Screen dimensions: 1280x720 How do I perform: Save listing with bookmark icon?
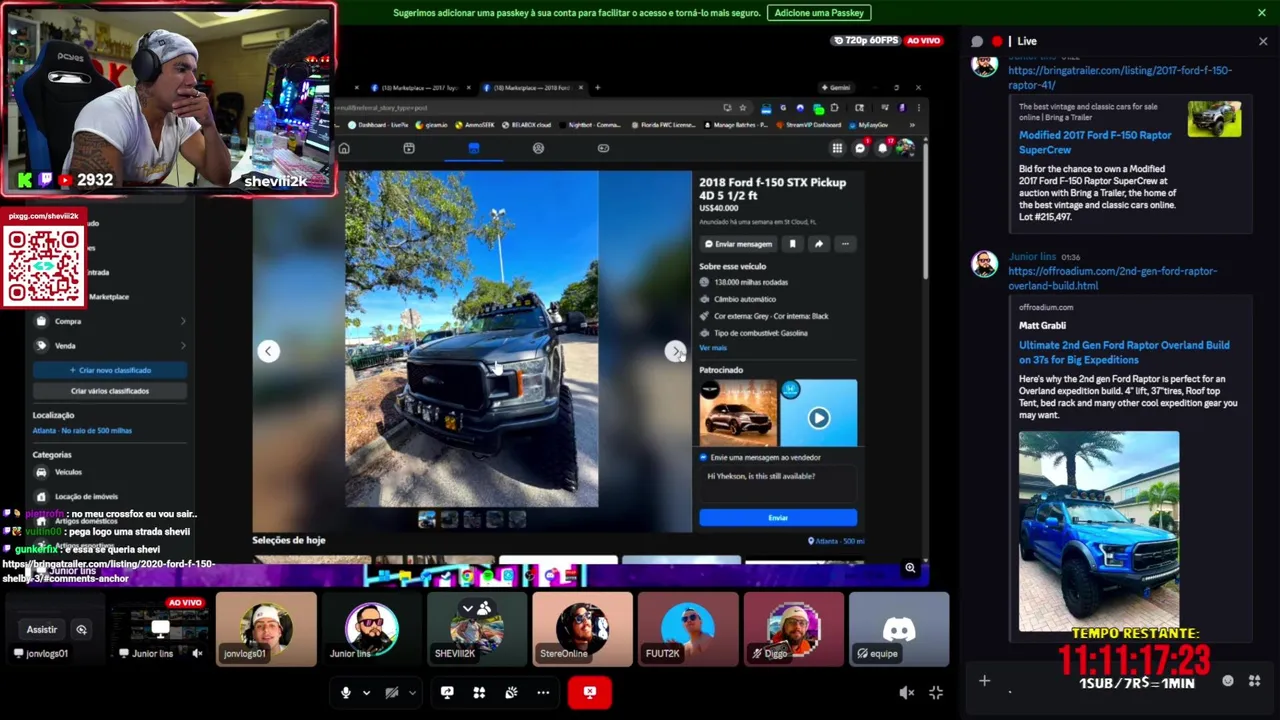(x=792, y=244)
